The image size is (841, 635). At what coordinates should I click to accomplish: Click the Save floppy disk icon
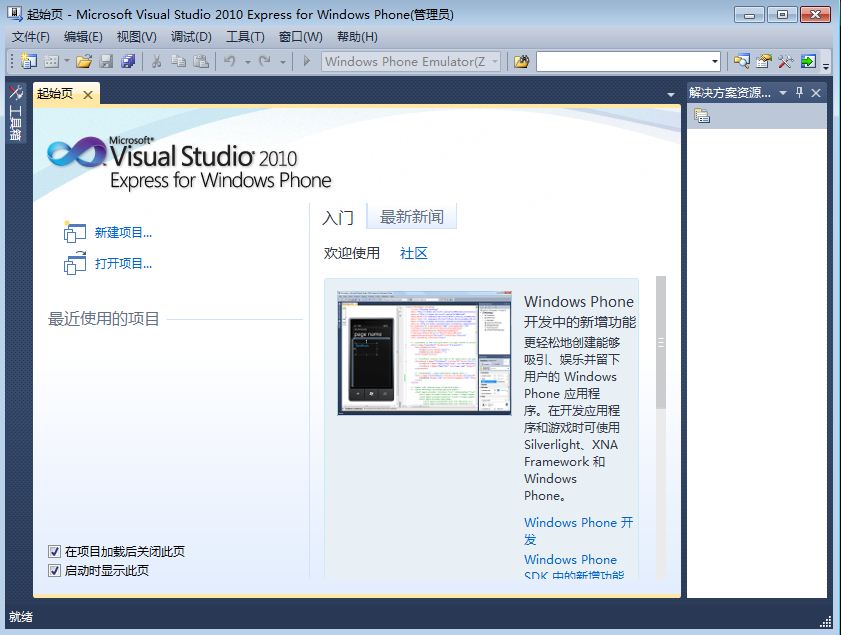click(x=106, y=62)
